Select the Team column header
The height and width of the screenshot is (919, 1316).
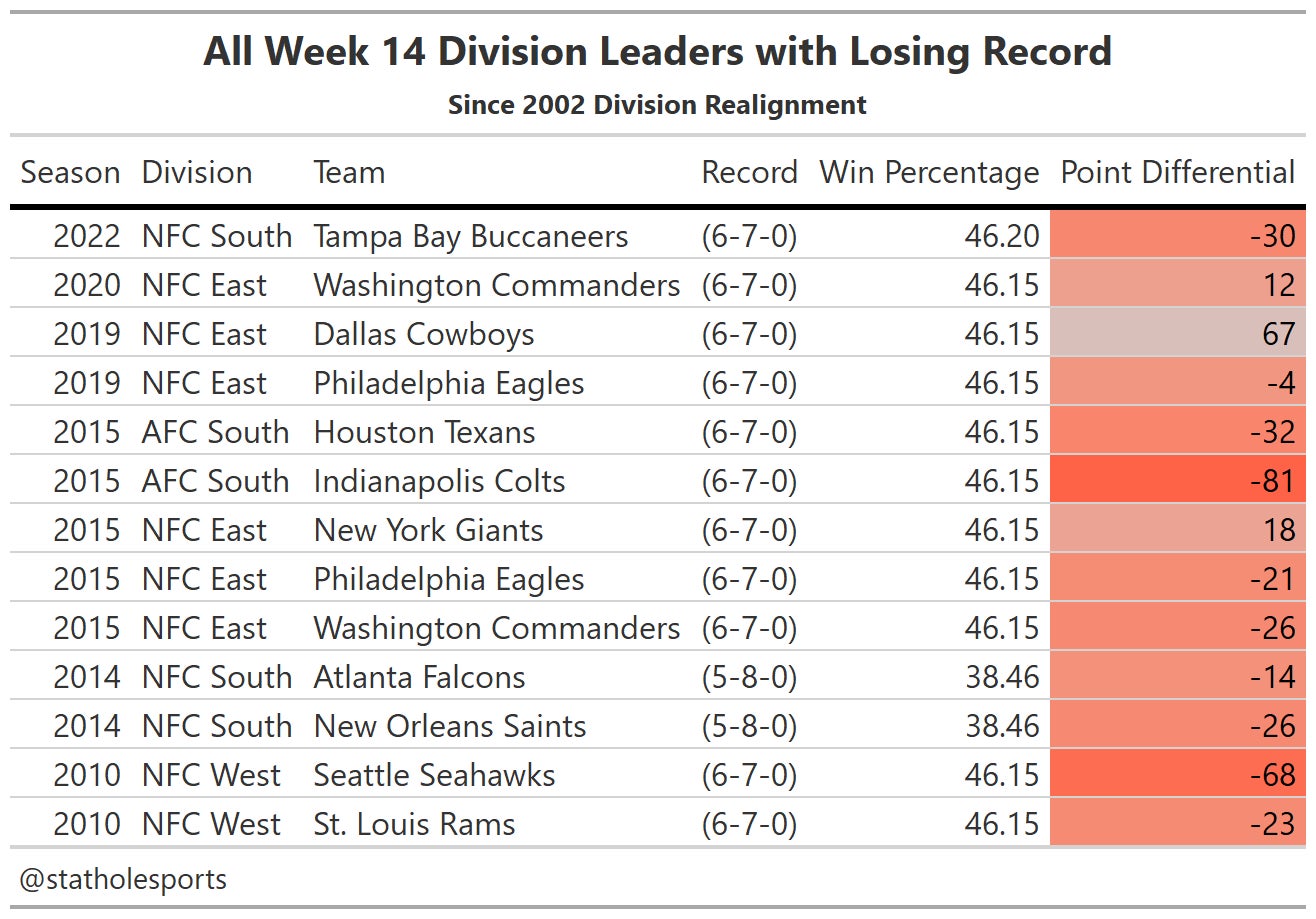[349, 172]
